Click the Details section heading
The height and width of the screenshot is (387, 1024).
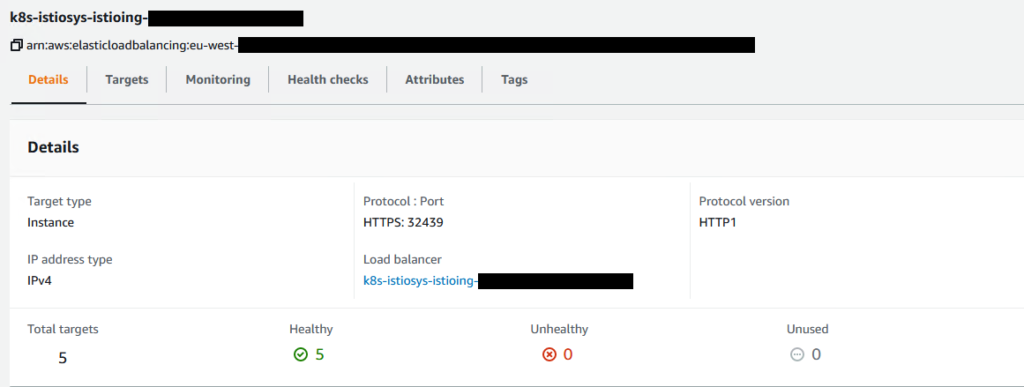point(53,147)
